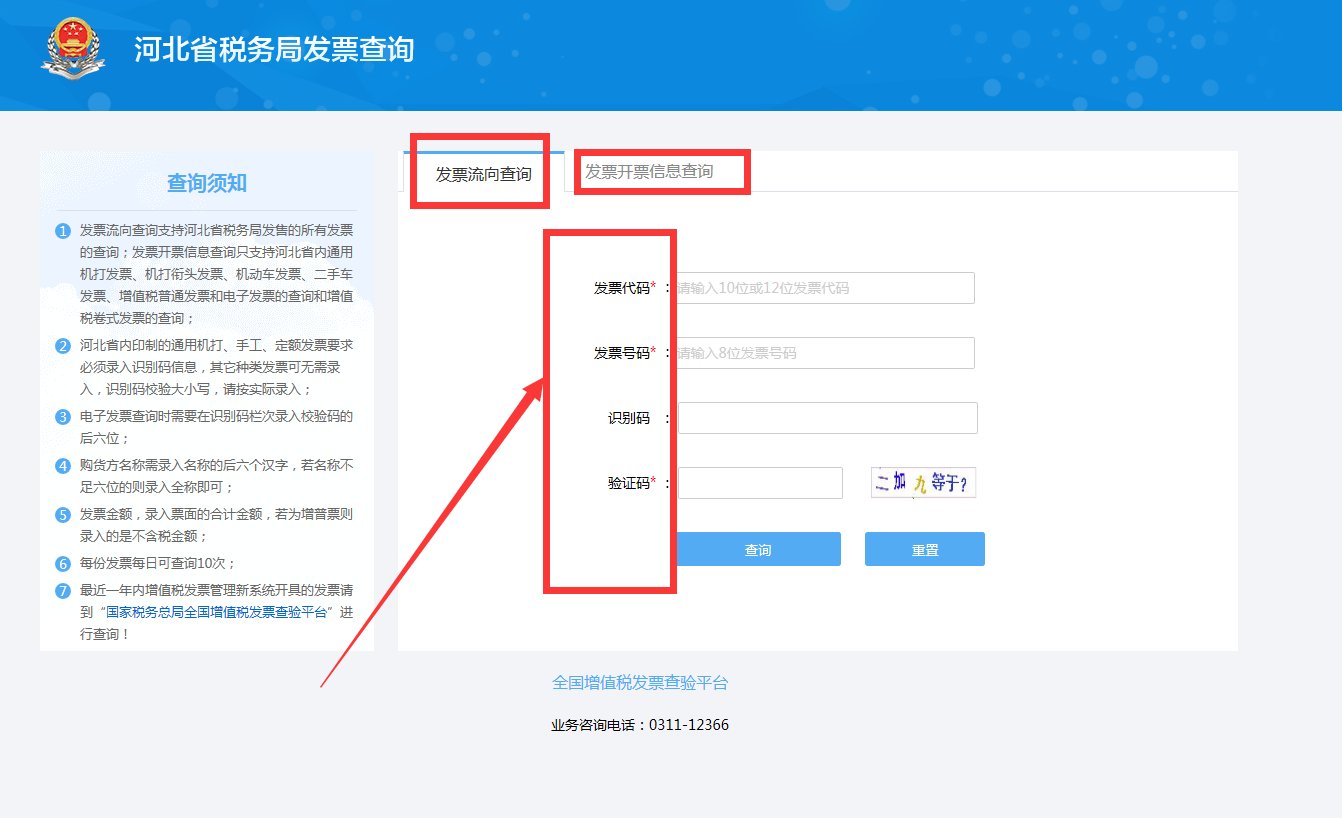Click the national emblem logo in header
Image resolution: width=1342 pixels, height=818 pixels.
(x=72, y=45)
